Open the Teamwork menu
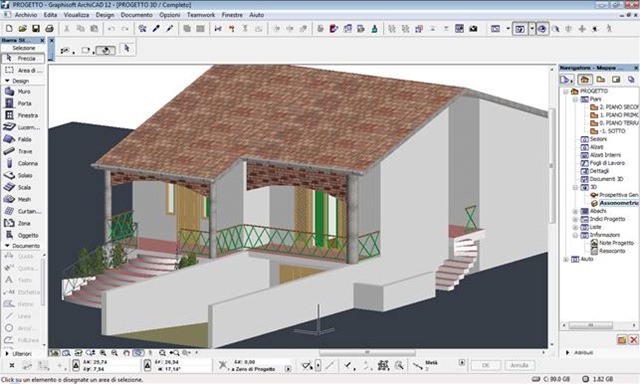The image size is (640, 384). point(201,15)
